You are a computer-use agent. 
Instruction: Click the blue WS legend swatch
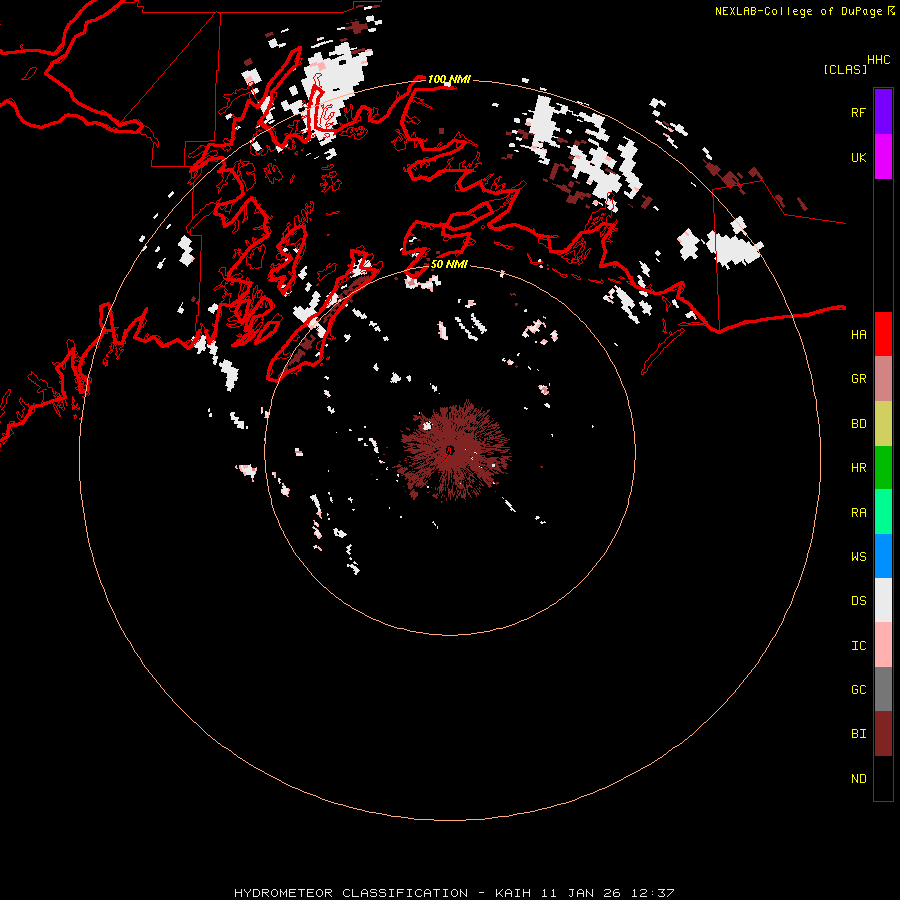point(883,556)
